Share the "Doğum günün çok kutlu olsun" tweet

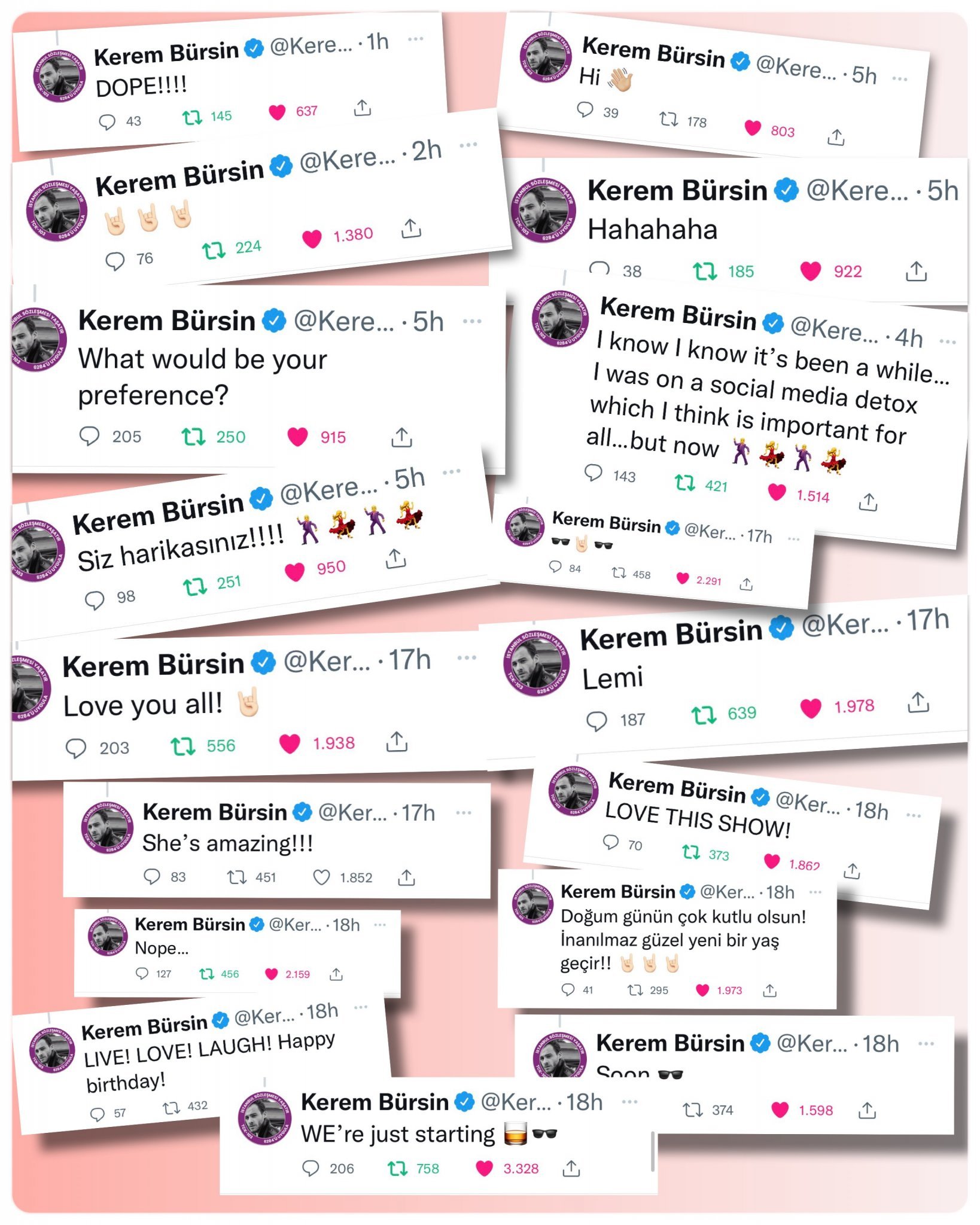click(770, 991)
